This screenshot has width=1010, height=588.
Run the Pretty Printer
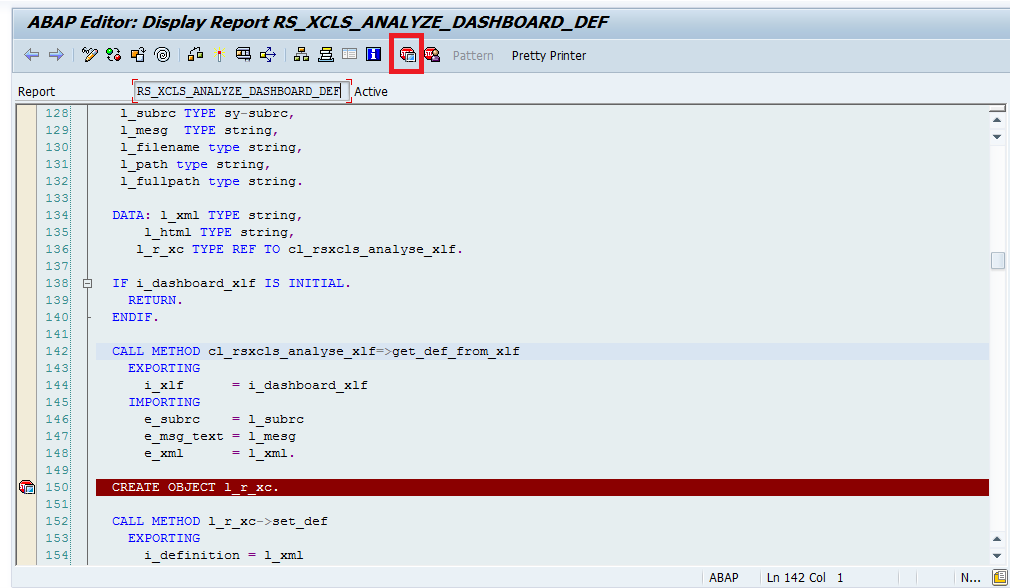pyautogui.click(x=549, y=55)
